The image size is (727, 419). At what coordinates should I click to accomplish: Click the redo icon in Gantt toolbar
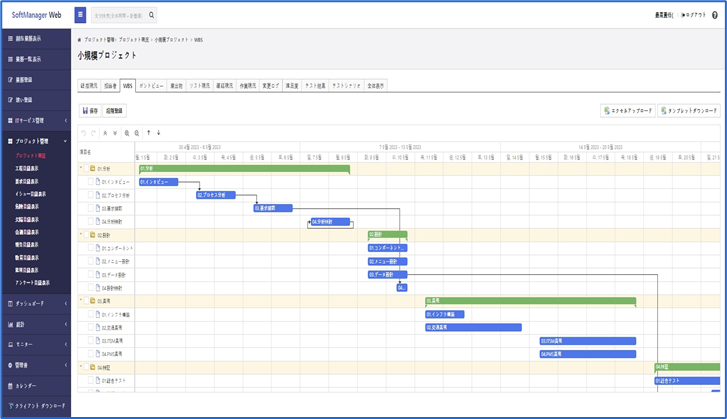coord(94,132)
